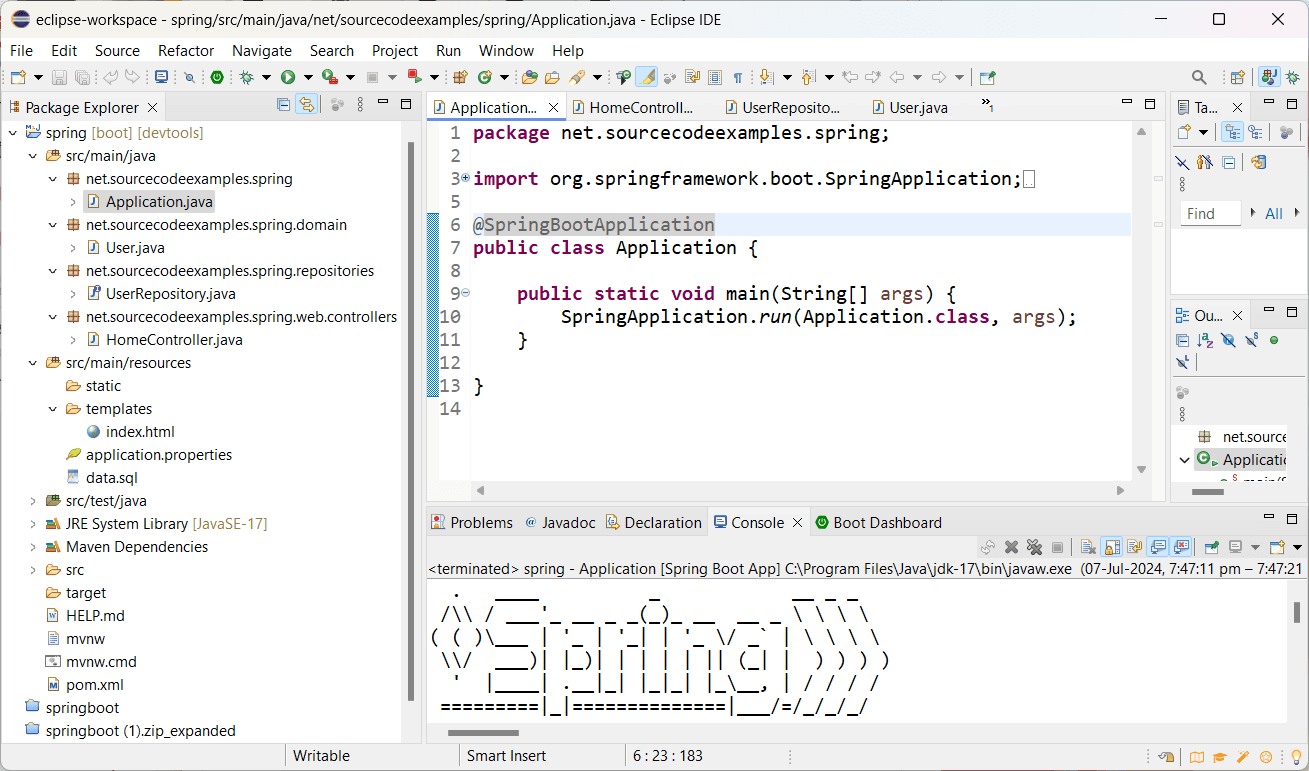Click the Open Perspective icon
The height and width of the screenshot is (771, 1309).
click(1238, 77)
